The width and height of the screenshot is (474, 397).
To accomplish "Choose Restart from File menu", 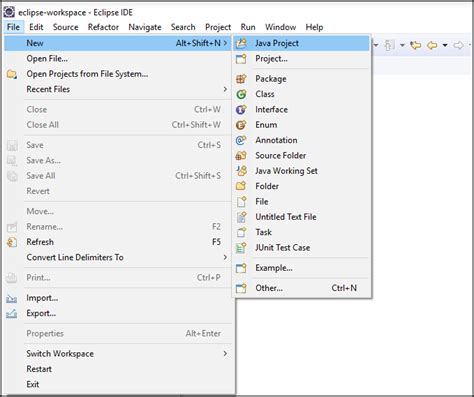I will 118,369.
